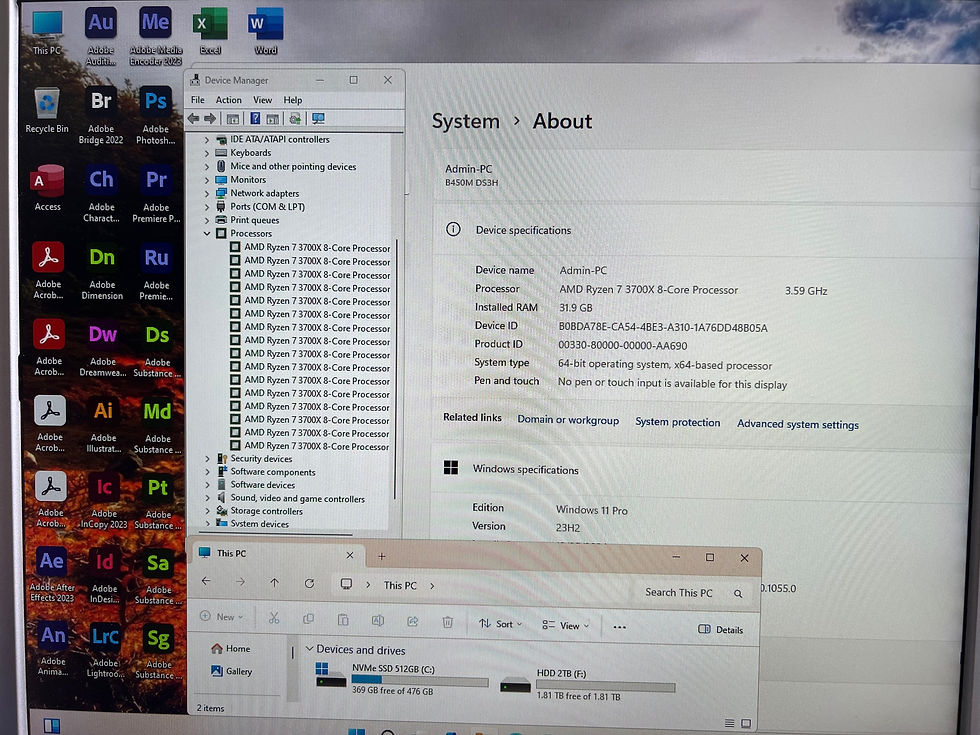Open the Recycle Bin icon

tap(47, 111)
